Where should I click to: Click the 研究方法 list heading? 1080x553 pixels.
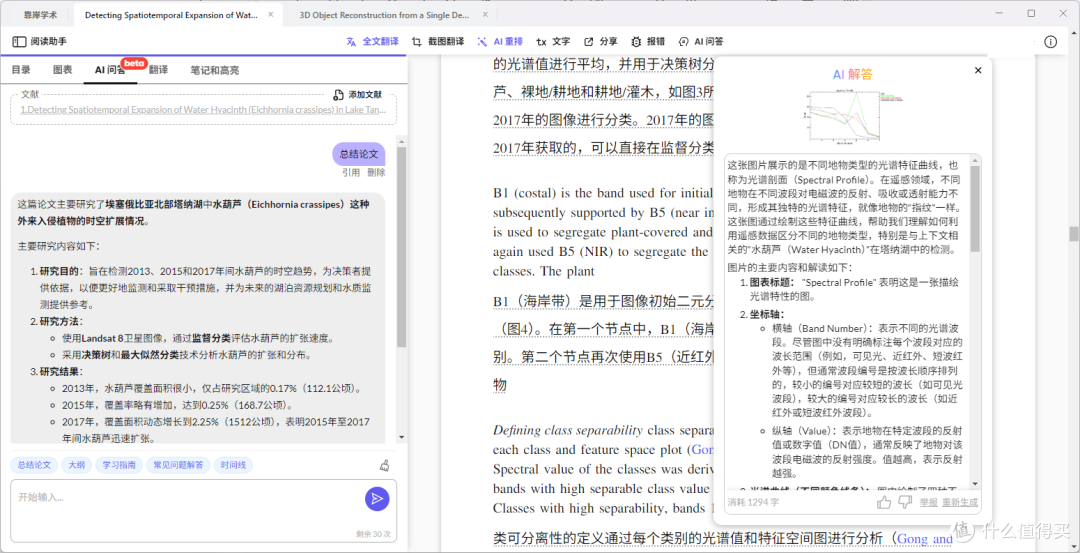[x=61, y=322]
